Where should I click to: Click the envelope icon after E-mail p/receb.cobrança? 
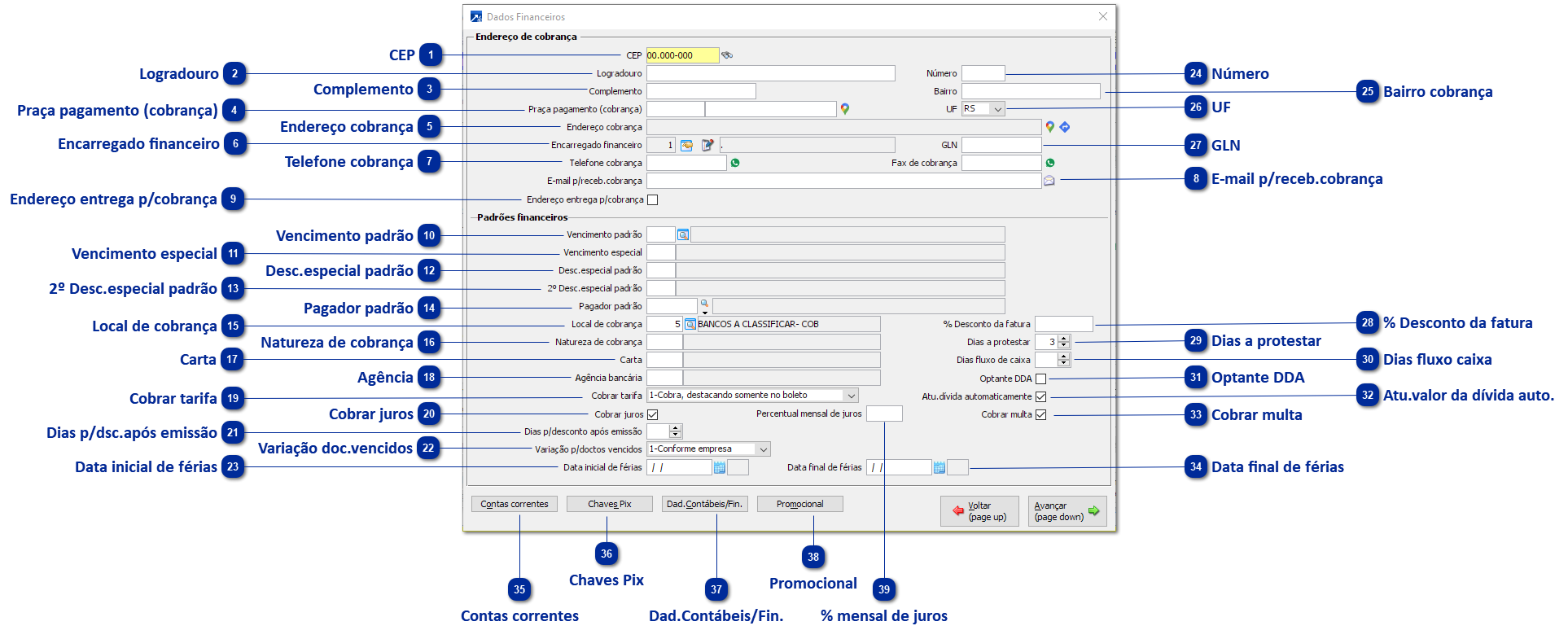1049,181
